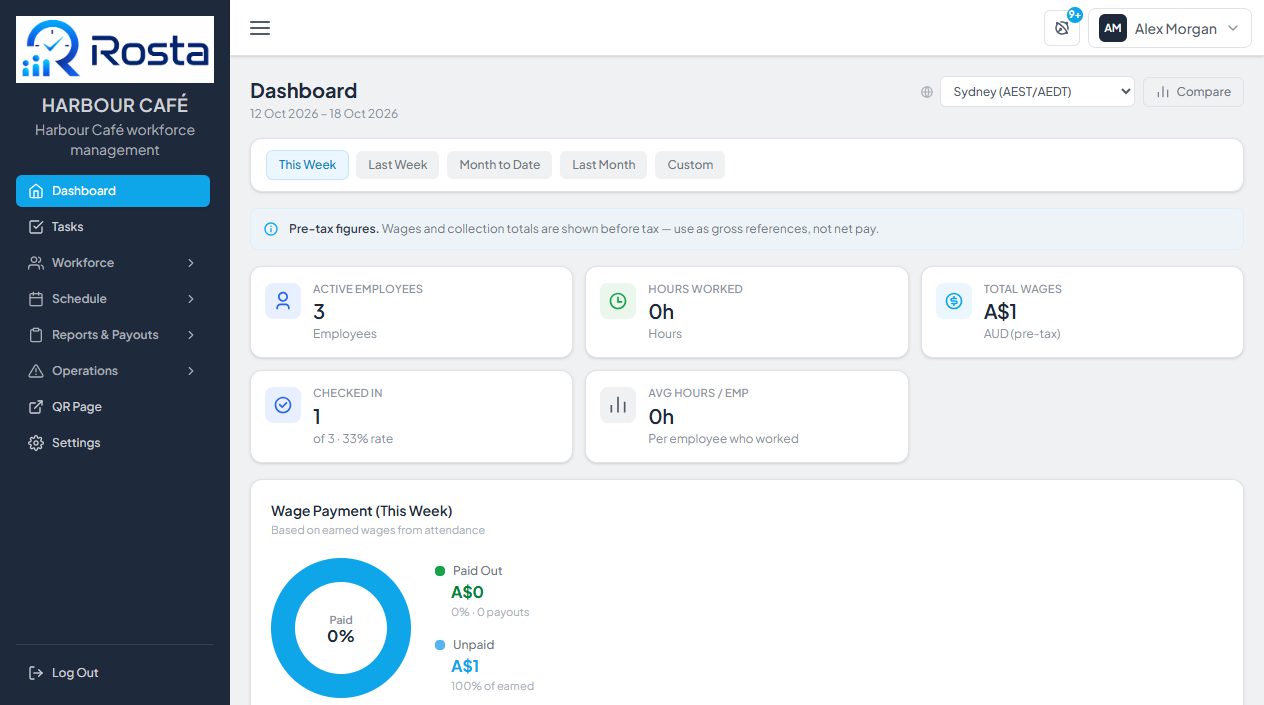Click the Rosta logo
The width and height of the screenshot is (1264, 705).
(x=115, y=49)
